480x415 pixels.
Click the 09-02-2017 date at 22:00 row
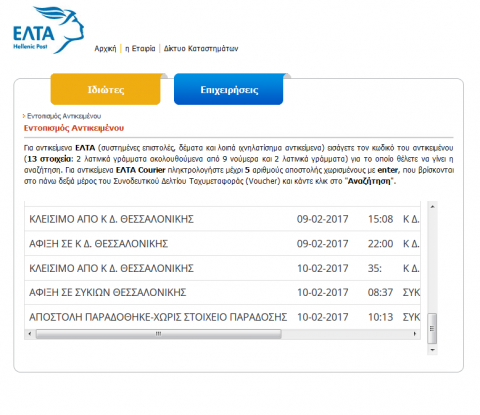pos(322,244)
